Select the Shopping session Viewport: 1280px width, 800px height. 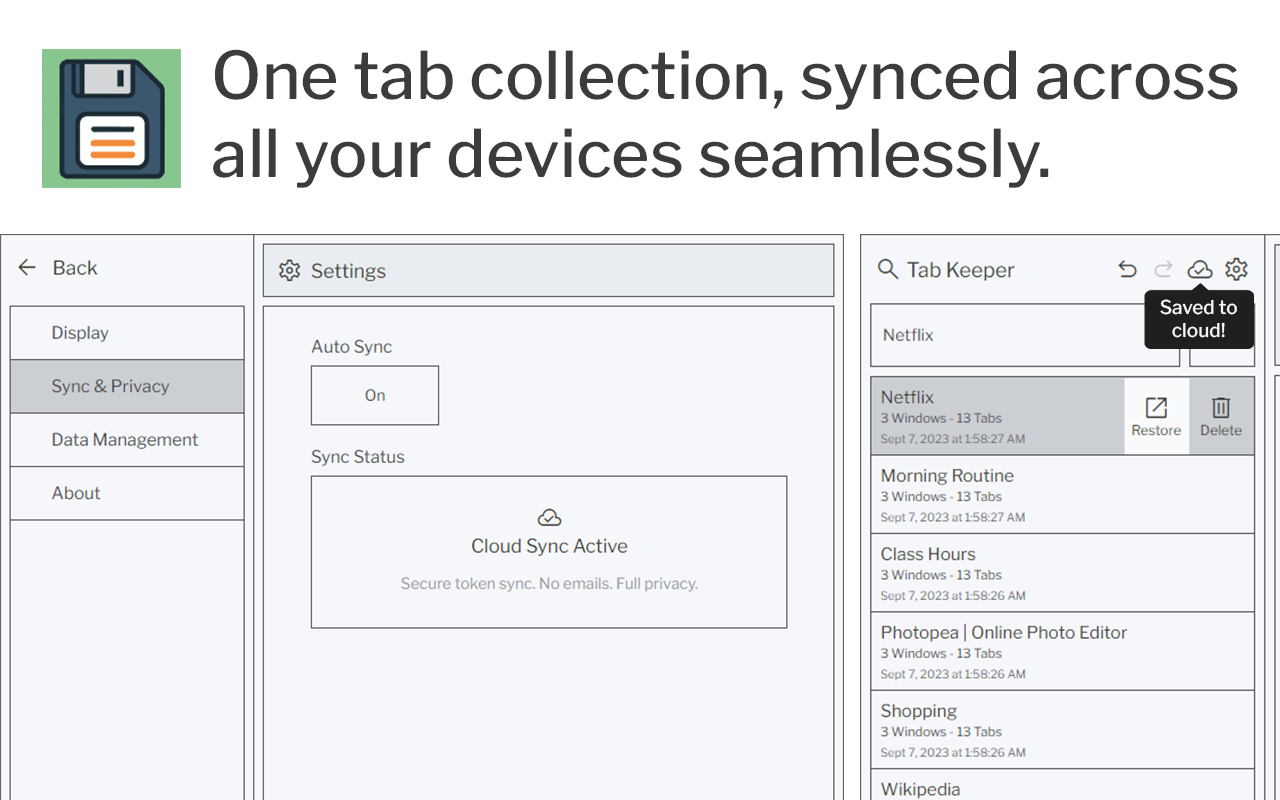pyautogui.click(x=1062, y=730)
